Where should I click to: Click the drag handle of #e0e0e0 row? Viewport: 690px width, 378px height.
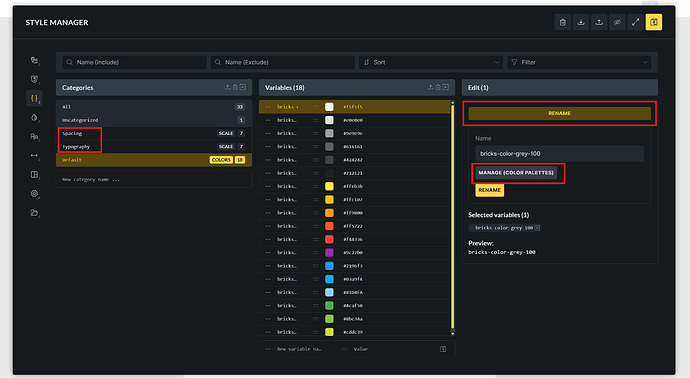point(315,120)
